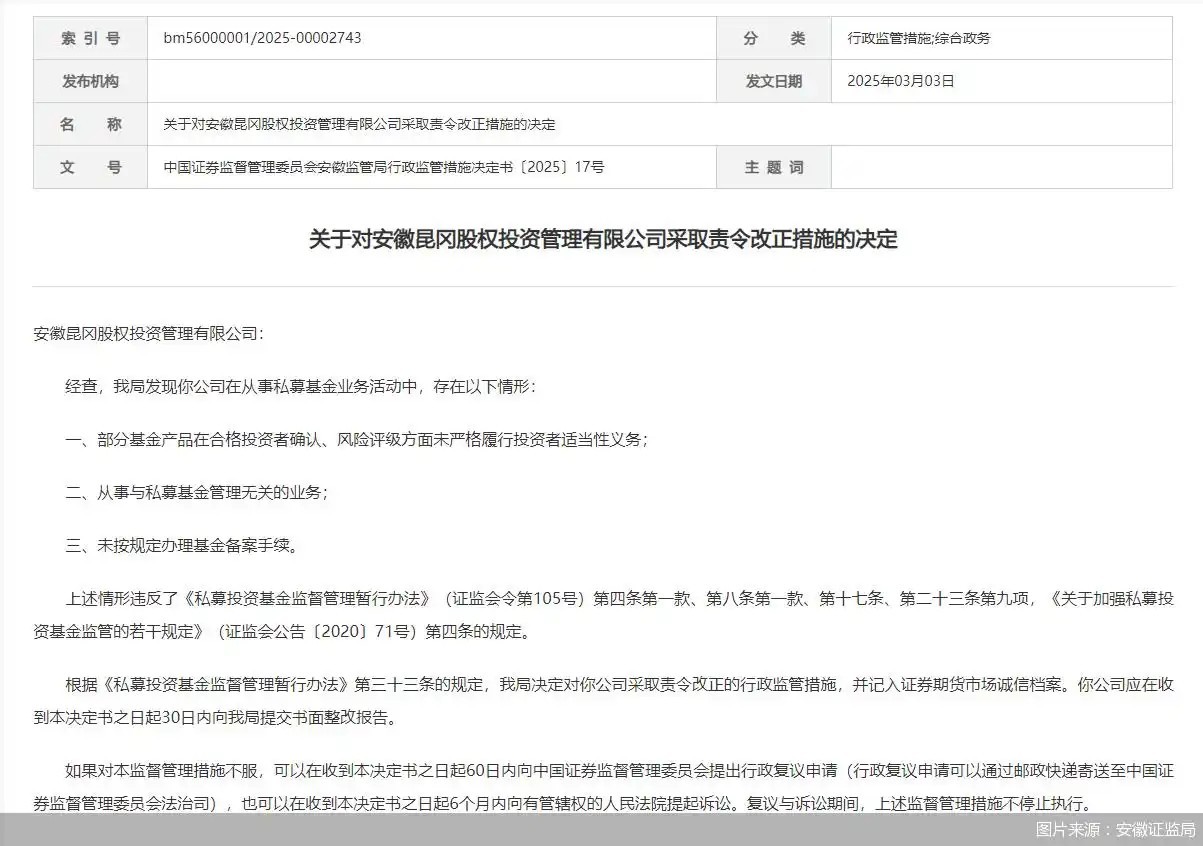This screenshot has height=846, width=1203.
Task: Click the 索引号 header cell
Action: (90, 38)
